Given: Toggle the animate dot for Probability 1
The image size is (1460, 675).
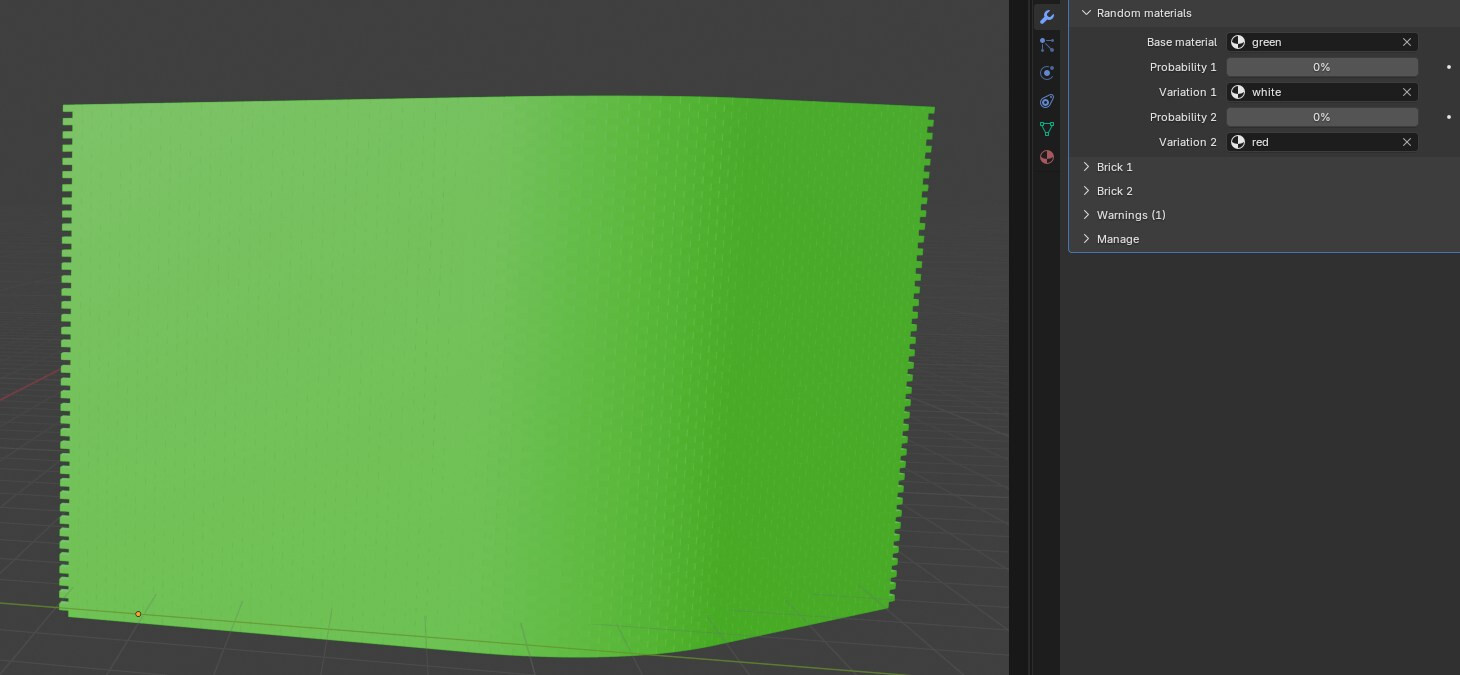Looking at the screenshot, I should click(x=1449, y=67).
